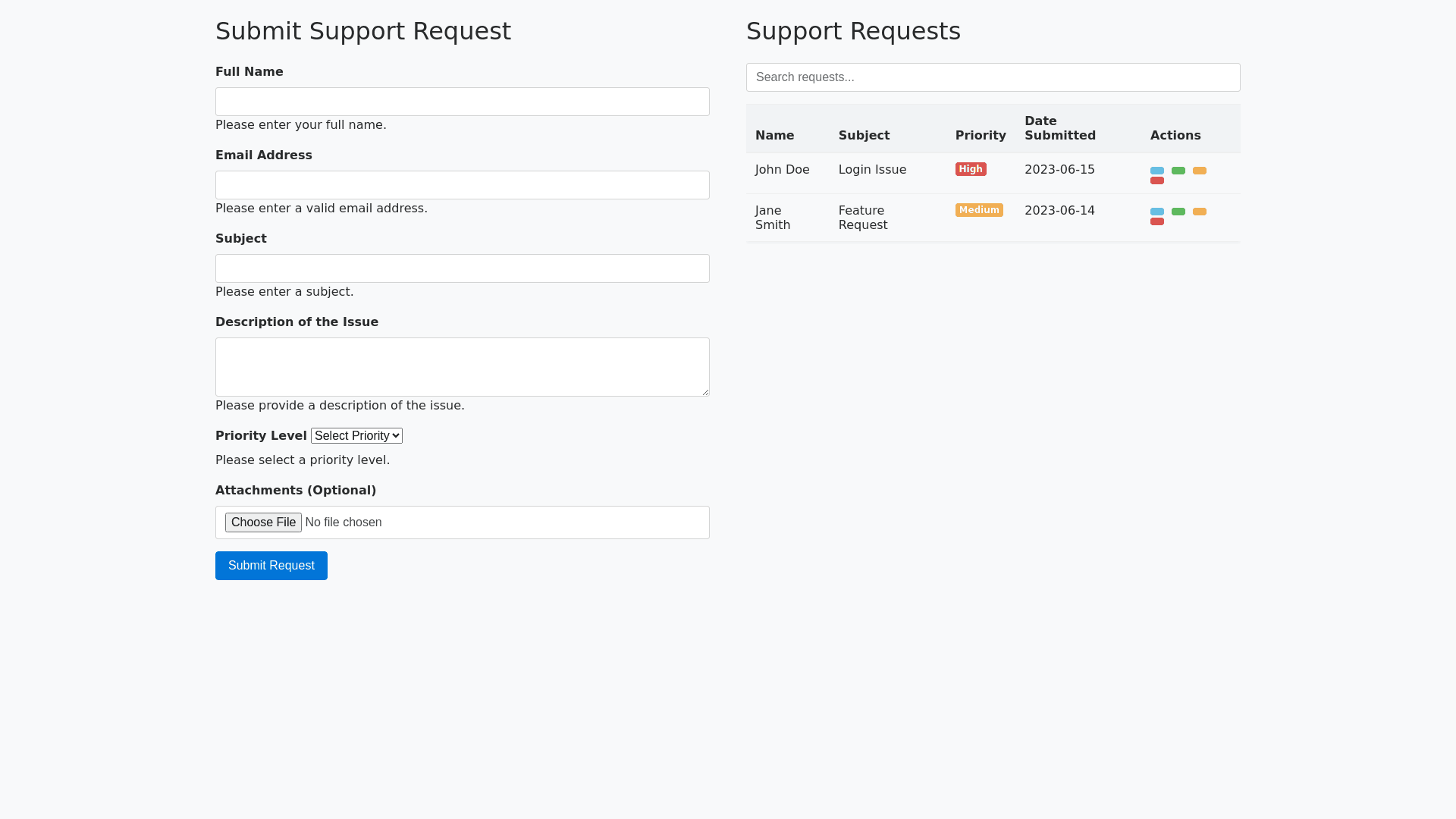Focus the Full Name input field
The width and height of the screenshot is (1456, 819).
point(462,102)
